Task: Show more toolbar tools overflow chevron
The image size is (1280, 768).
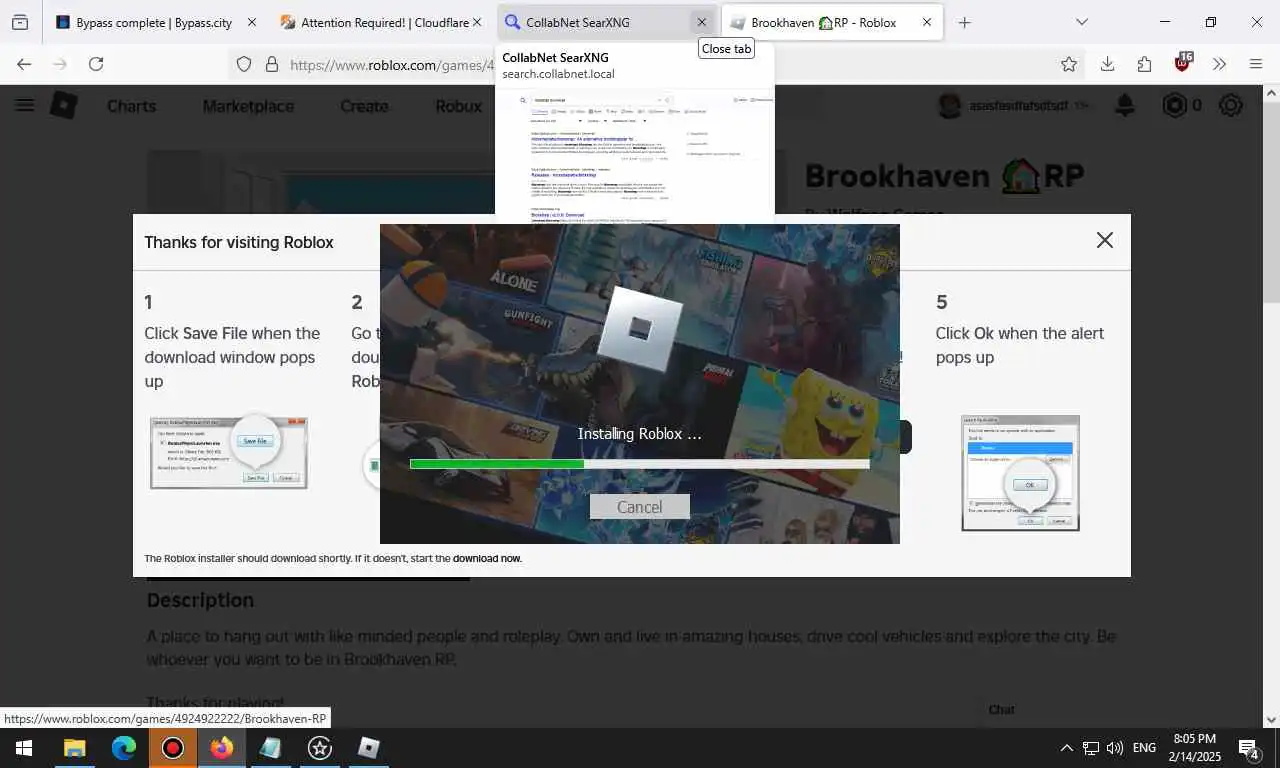Action: pyautogui.click(x=1219, y=64)
